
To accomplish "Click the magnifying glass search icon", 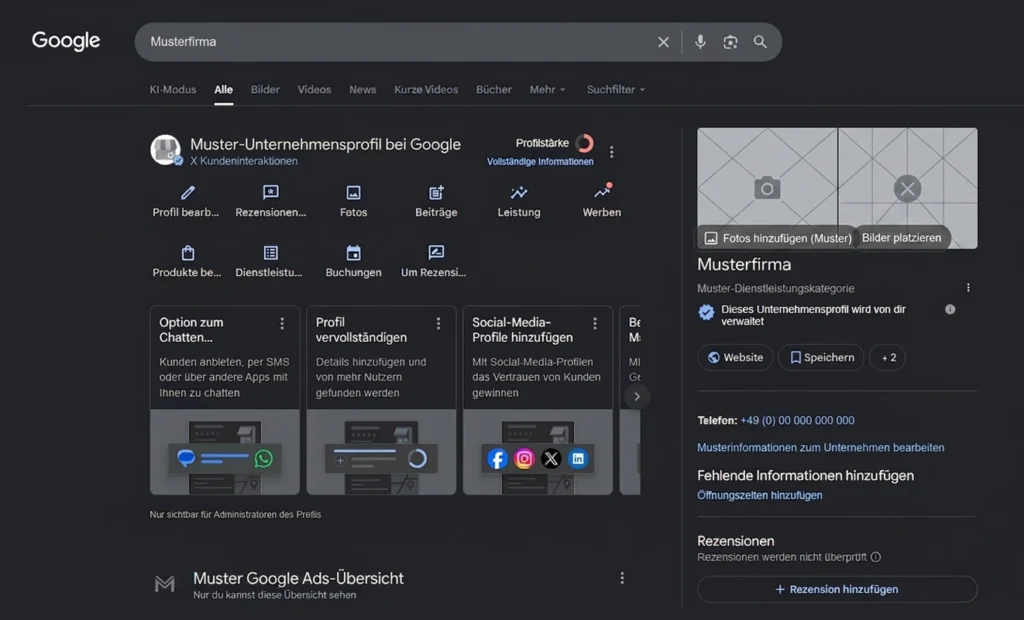I will tap(760, 42).
